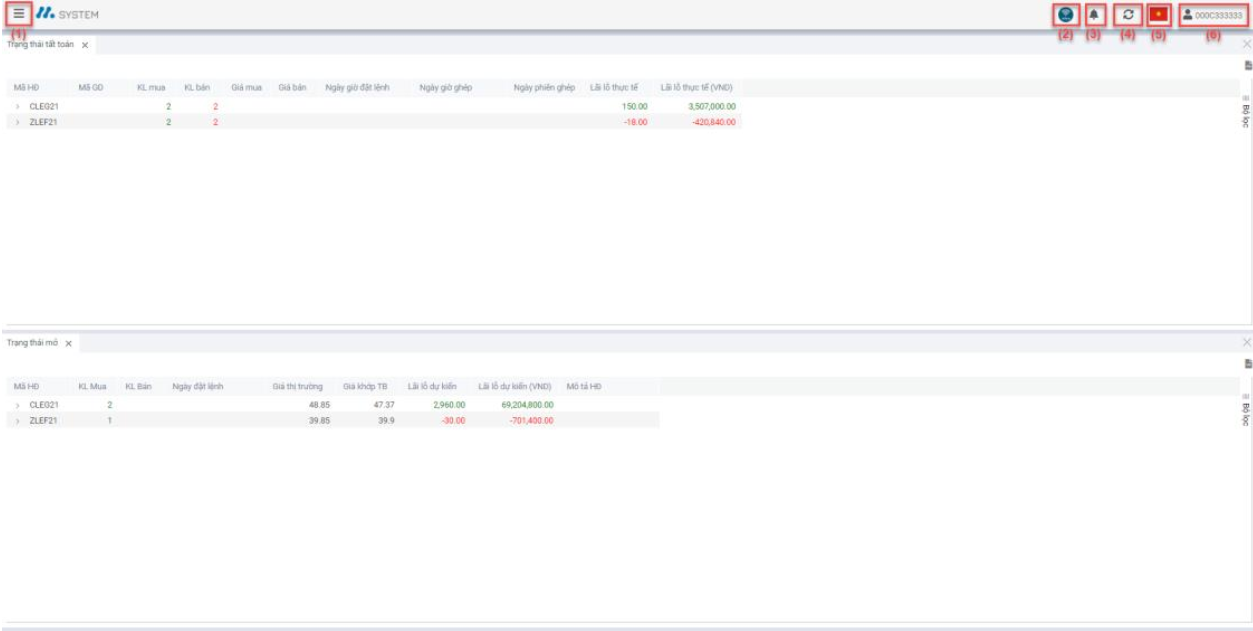Screen dimensions: 1253x631
Task: Select the 69,204,800.00 VND cell
Action: pos(527,405)
